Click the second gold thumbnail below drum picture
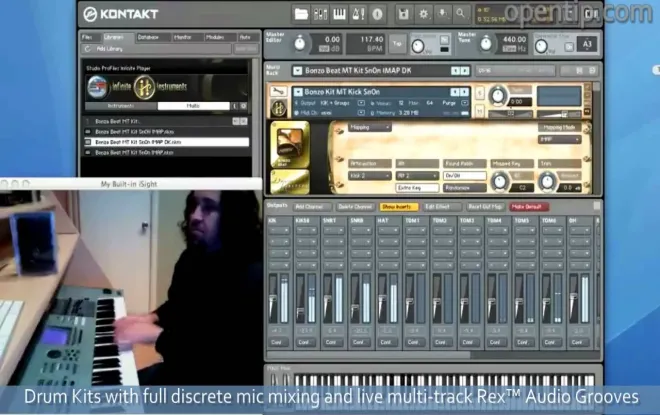Image resolution: width=660 pixels, height=415 pixels. click(x=290, y=181)
